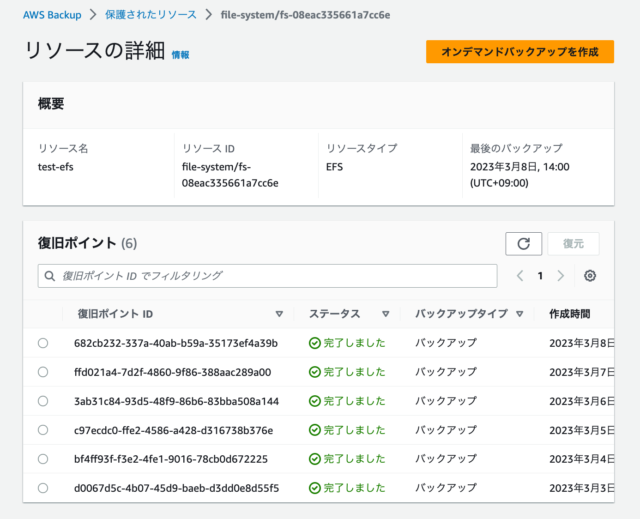Sort by バックアップタイプ column arrow
640x519 pixels.
[519, 314]
